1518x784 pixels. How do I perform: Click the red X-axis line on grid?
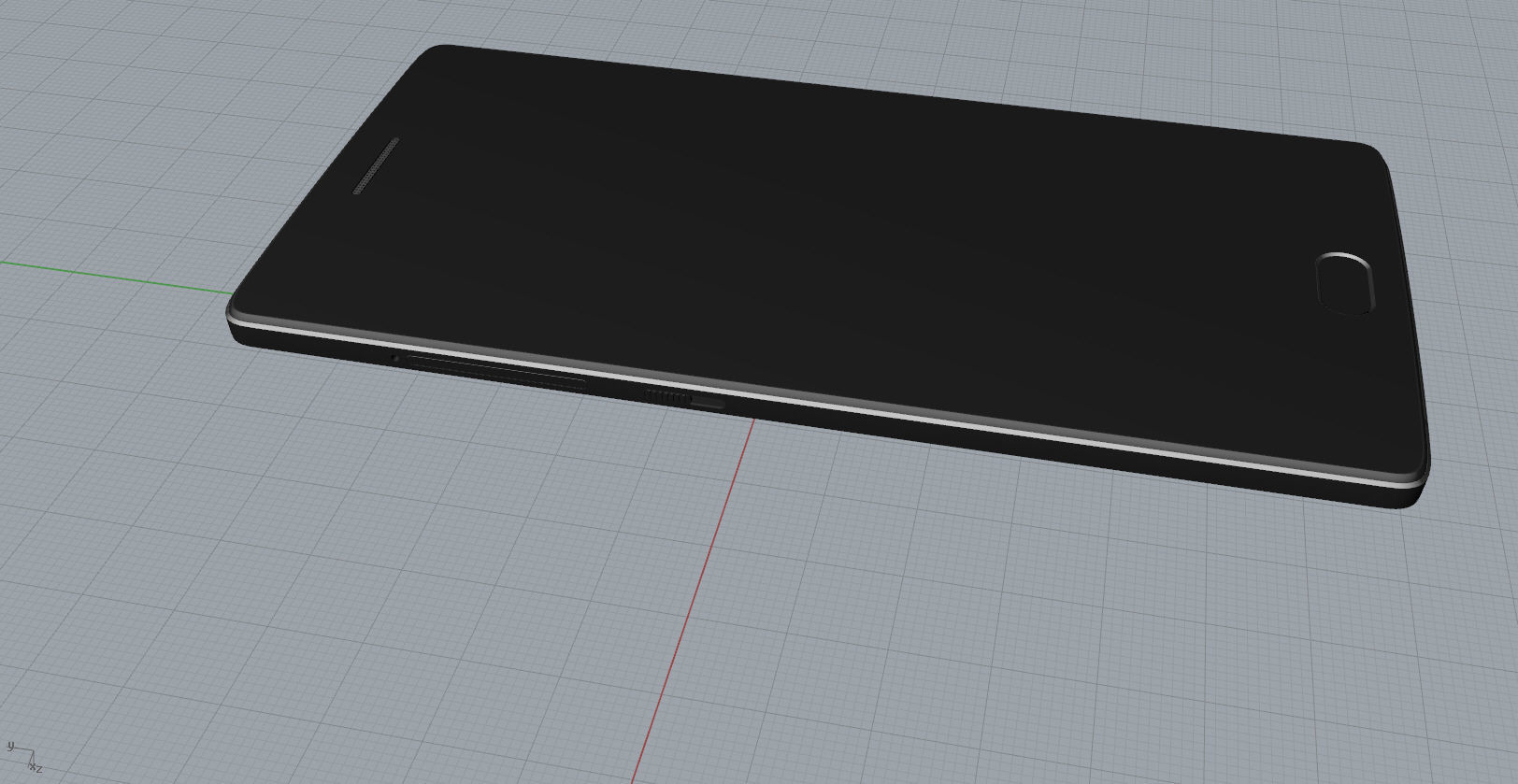pos(693,600)
